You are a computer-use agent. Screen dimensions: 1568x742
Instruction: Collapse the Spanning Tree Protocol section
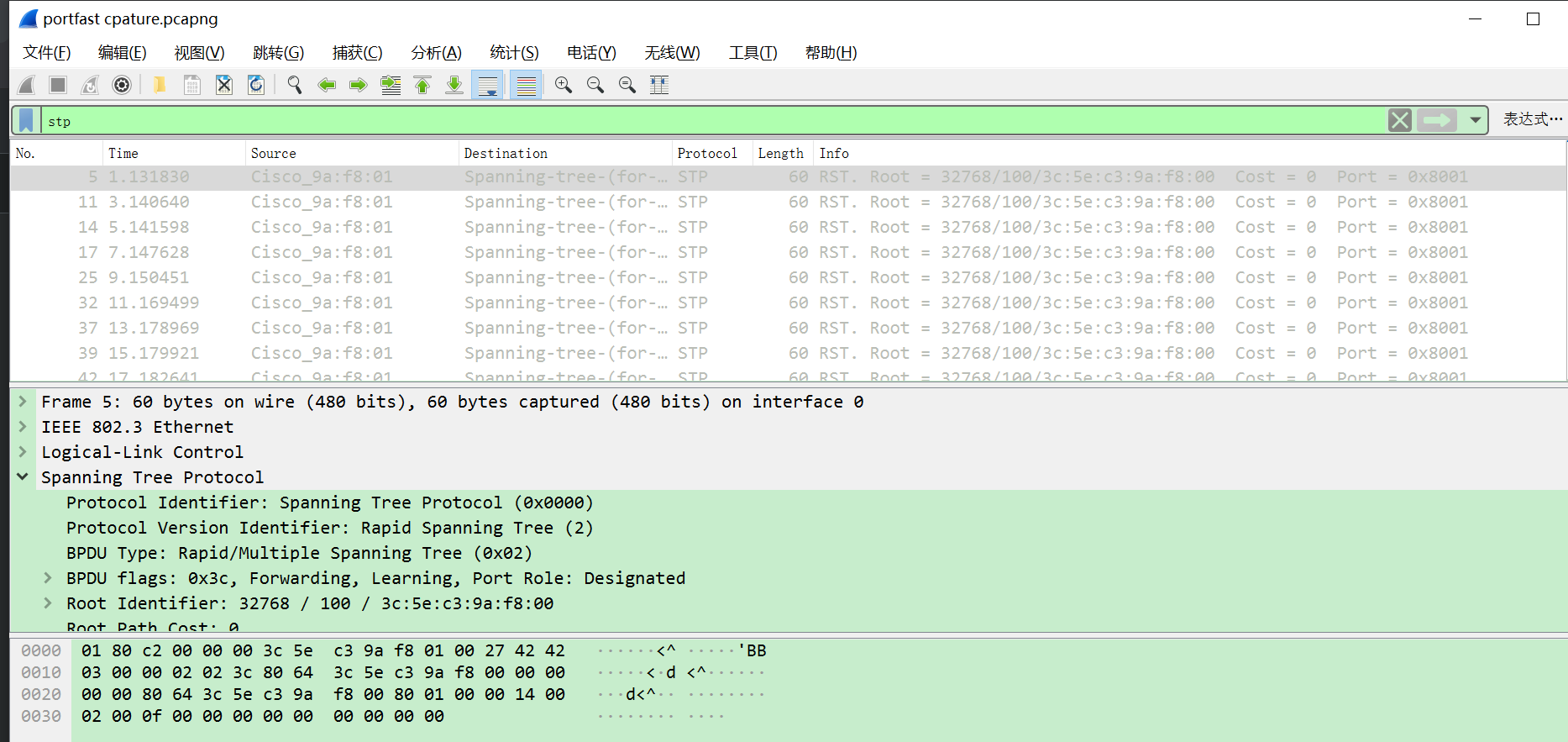pyautogui.click(x=24, y=477)
